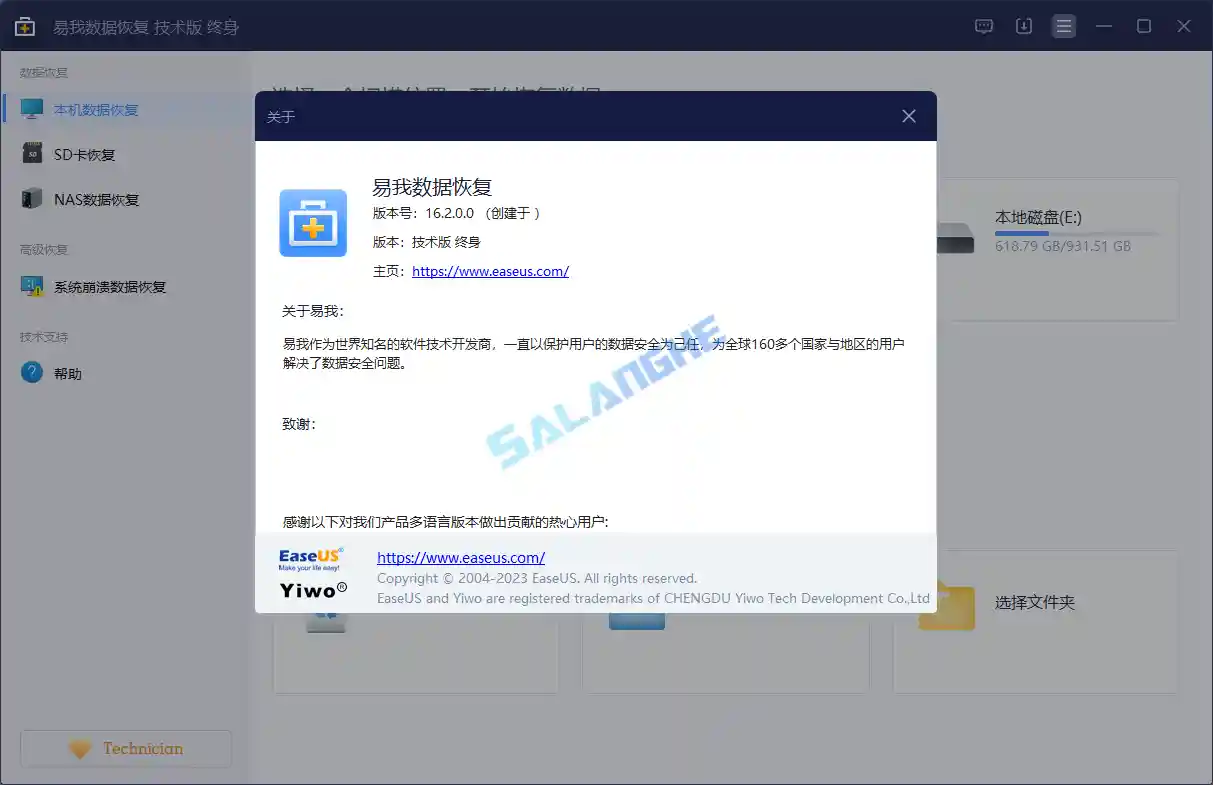Click the SD card icon in the sidebar
This screenshot has width=1213, height=785.
(33, 154)
